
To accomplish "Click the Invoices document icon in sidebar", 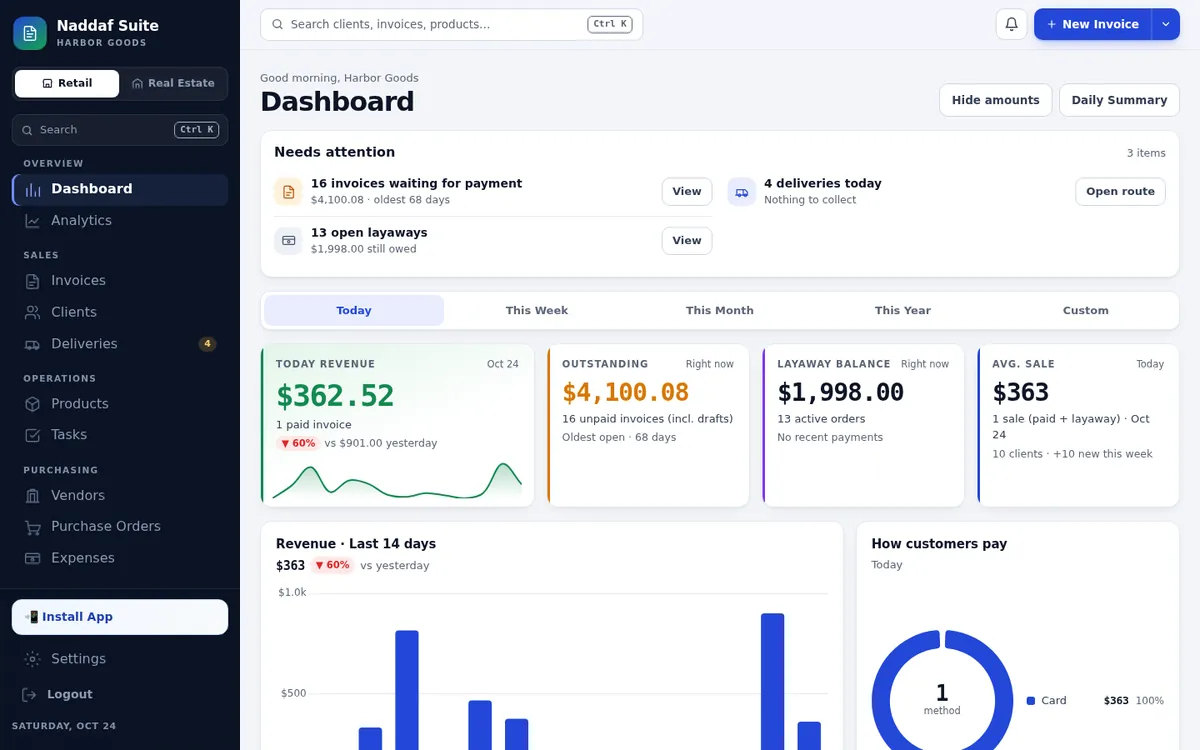I will tap(33, 281).
